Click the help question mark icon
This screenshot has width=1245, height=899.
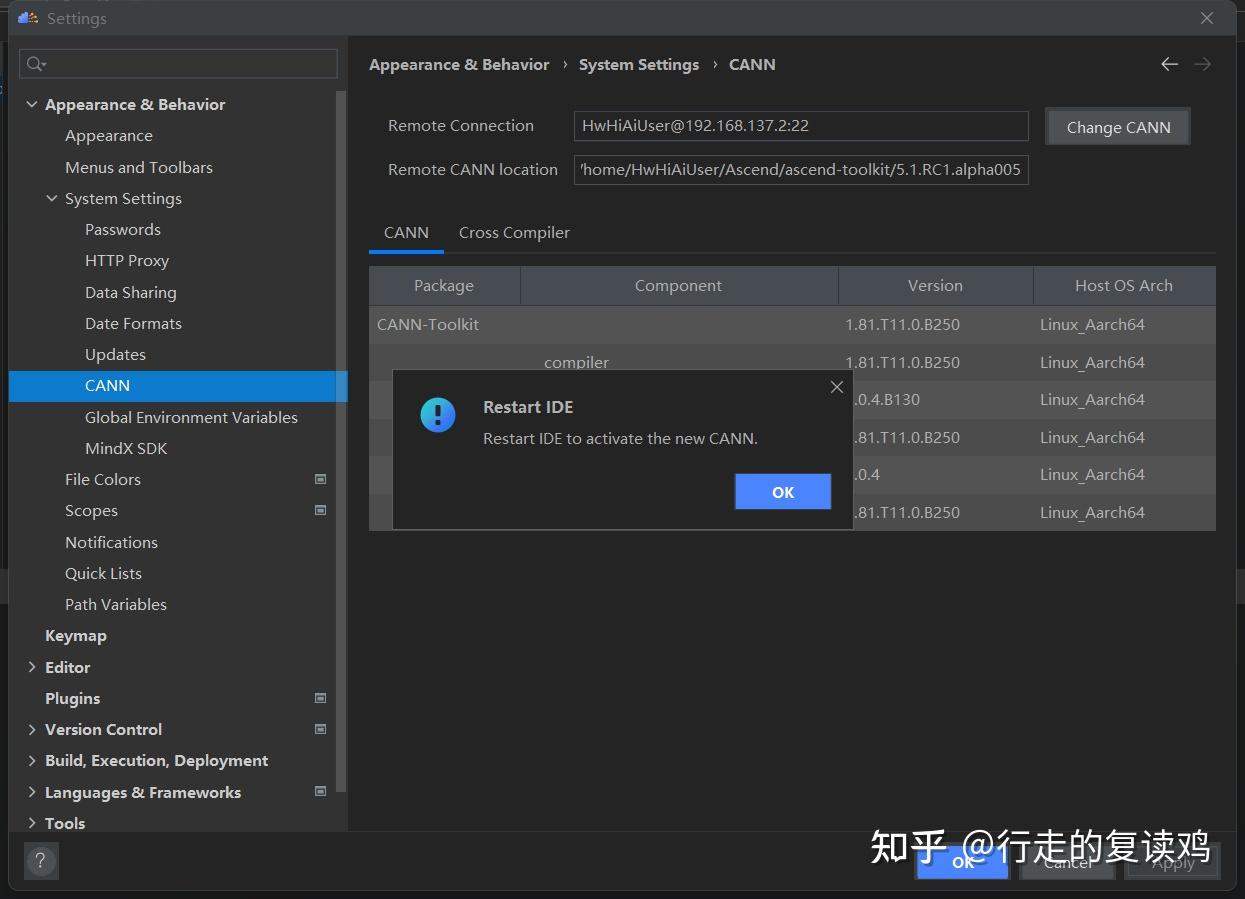click(x=41, y=860)
